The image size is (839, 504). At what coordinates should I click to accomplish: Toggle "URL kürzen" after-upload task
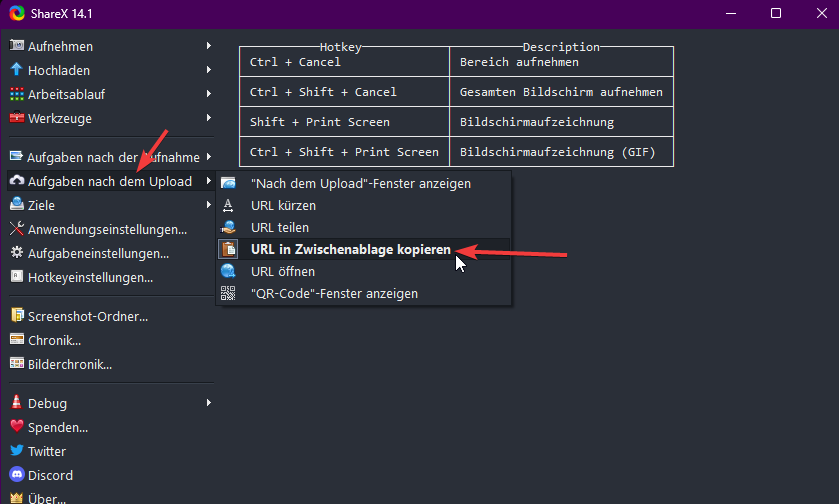point(283,205)
